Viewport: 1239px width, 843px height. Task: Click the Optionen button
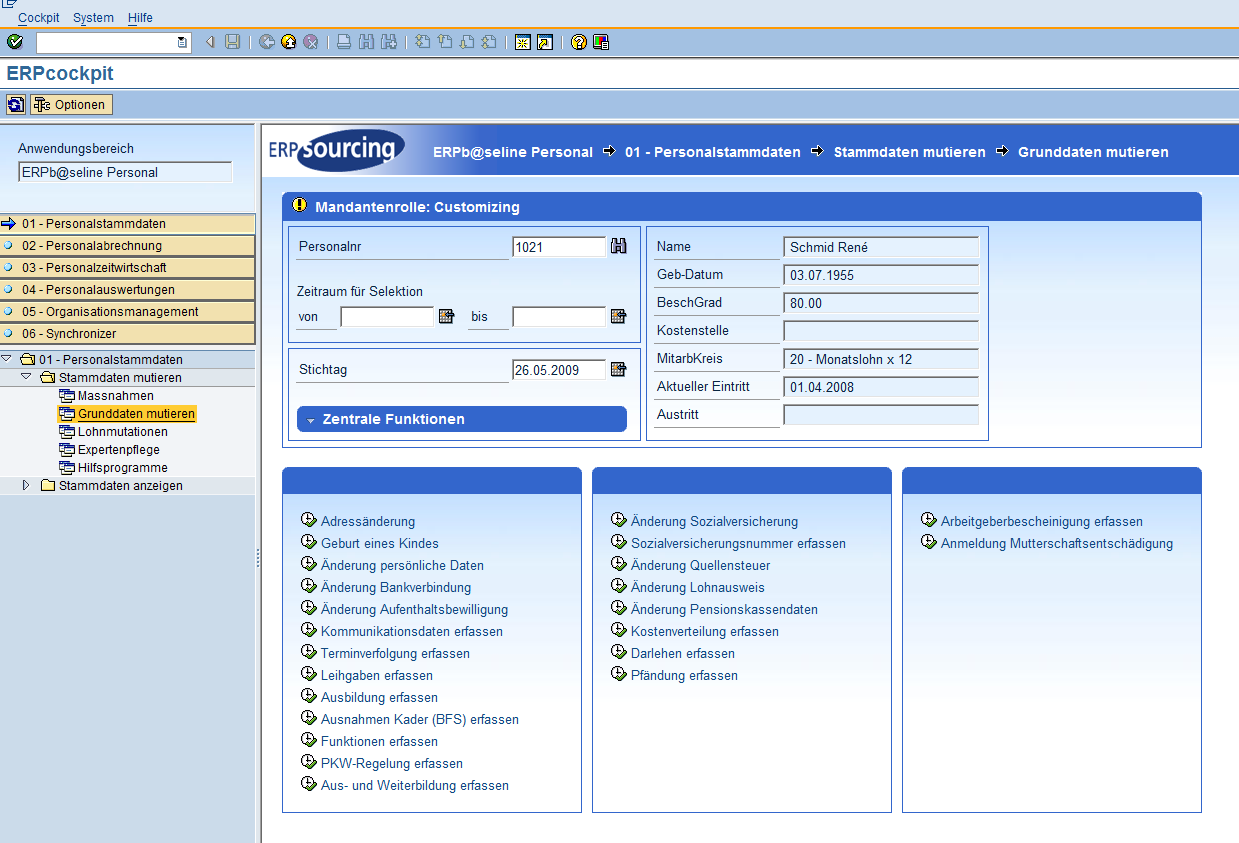[x=71, y=105]
